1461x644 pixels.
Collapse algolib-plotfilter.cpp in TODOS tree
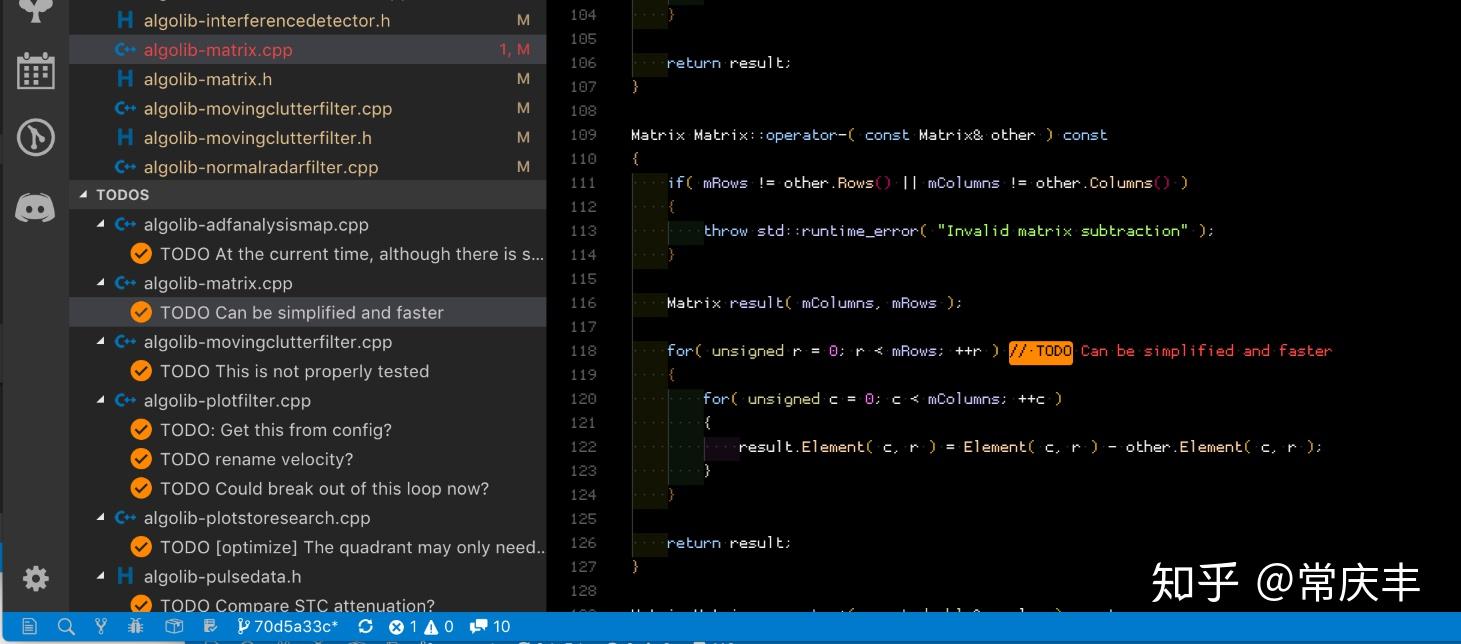tap(100, 400)
